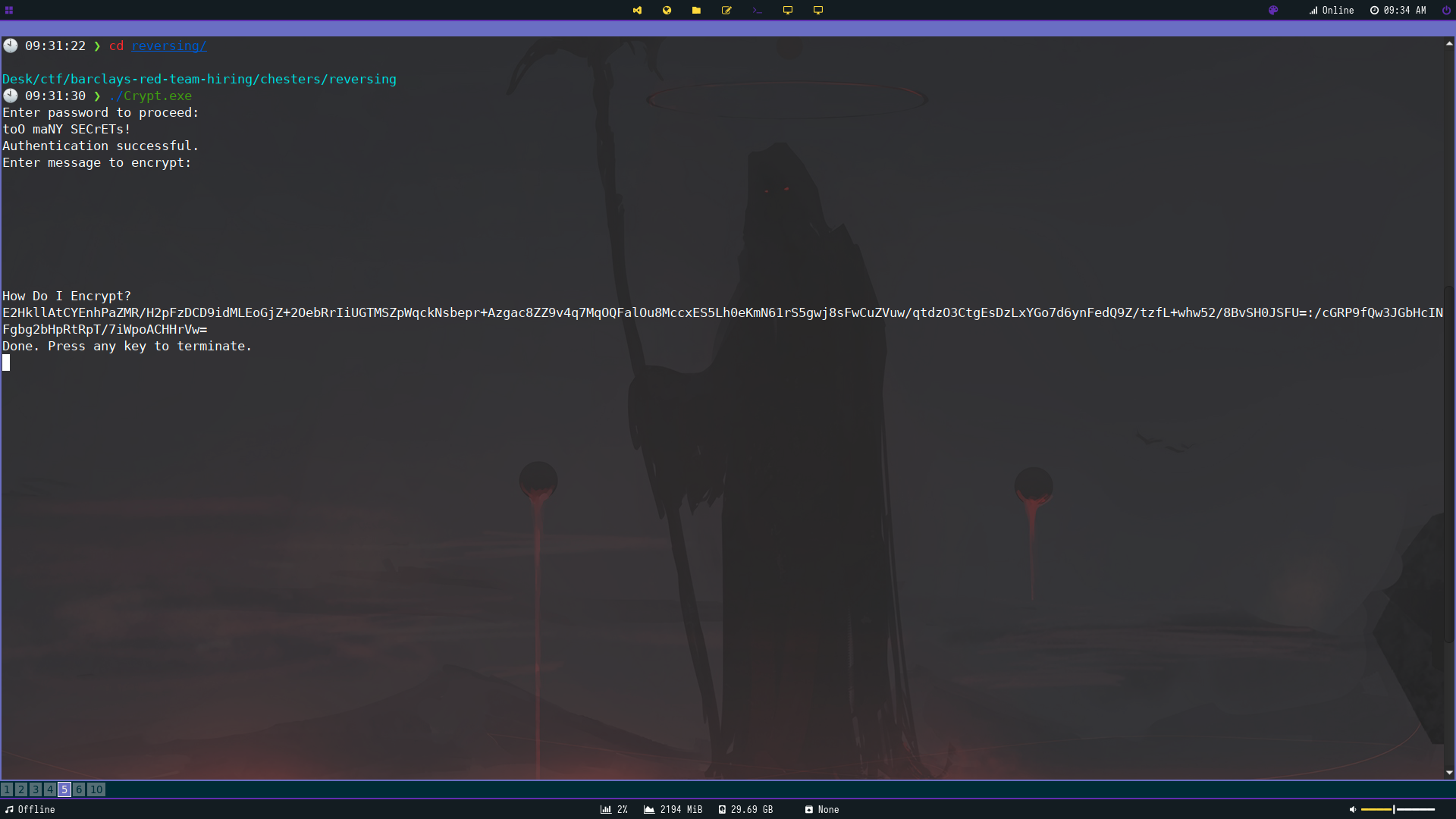The image size is (1456, 819).
Task: Click the reversing/ directory link
Action: (168, 46)
